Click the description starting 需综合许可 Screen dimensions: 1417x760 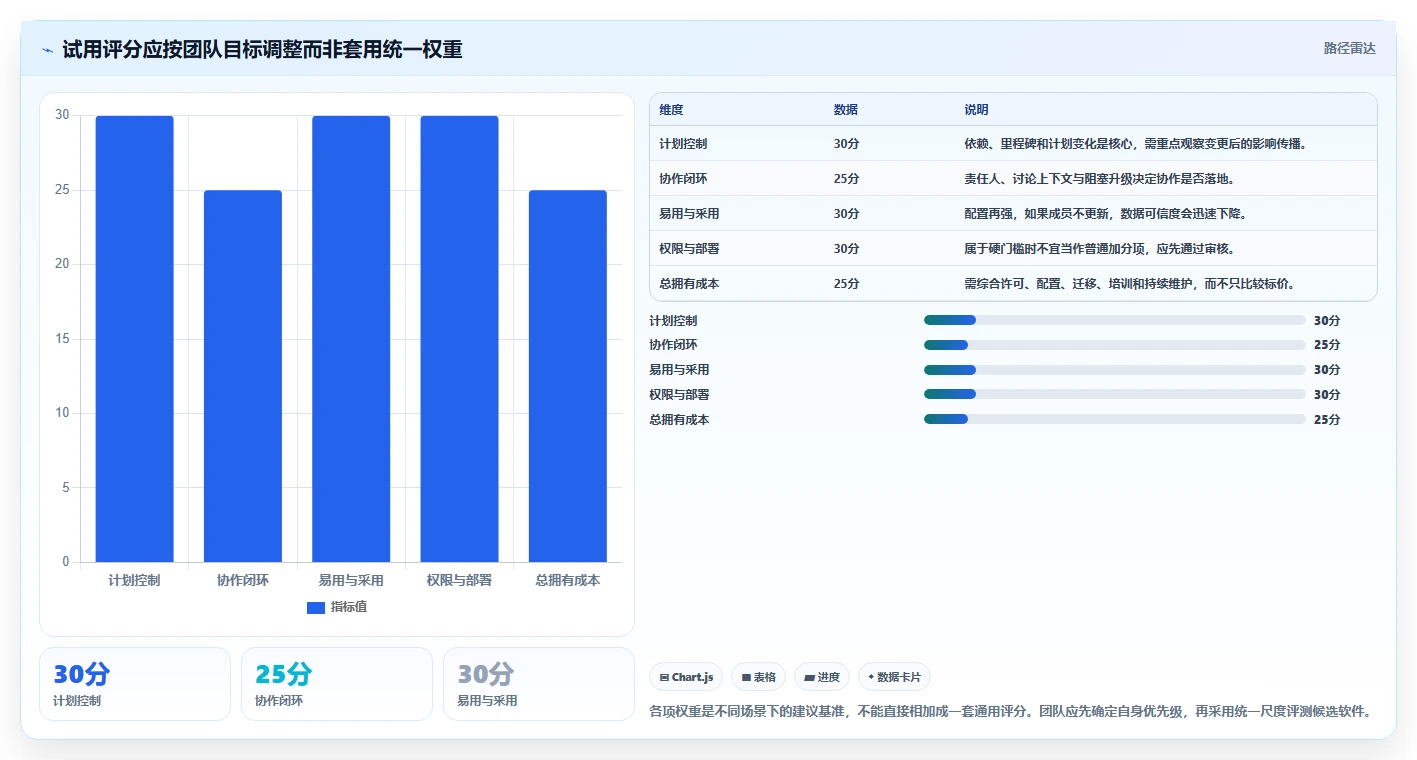tap(1130, 284)
